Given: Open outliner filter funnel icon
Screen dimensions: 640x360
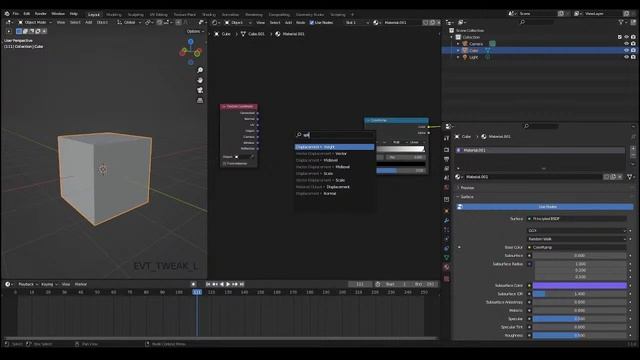Looking at the screenshot, I should [x=621, y=22].
